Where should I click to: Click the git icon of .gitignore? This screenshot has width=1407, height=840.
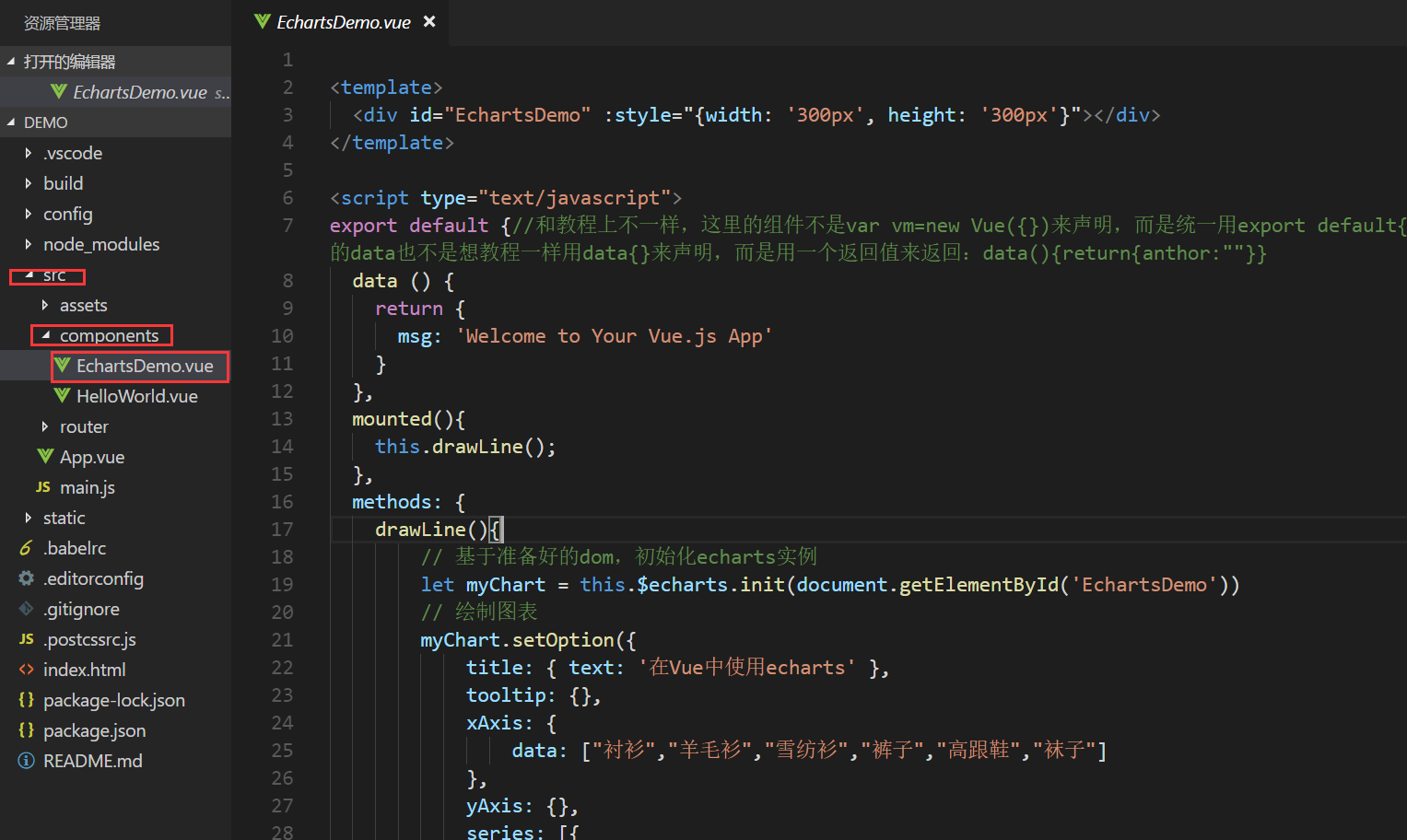27,609
